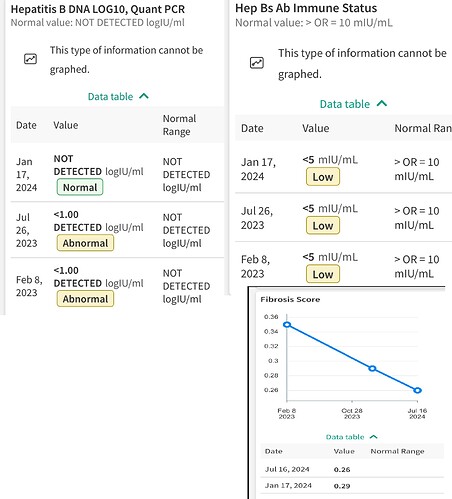Click the graph icon in Hepatitis B DNA panel
Image resolution: width=452 pixels, height=499 pixels.
[30, 59]
